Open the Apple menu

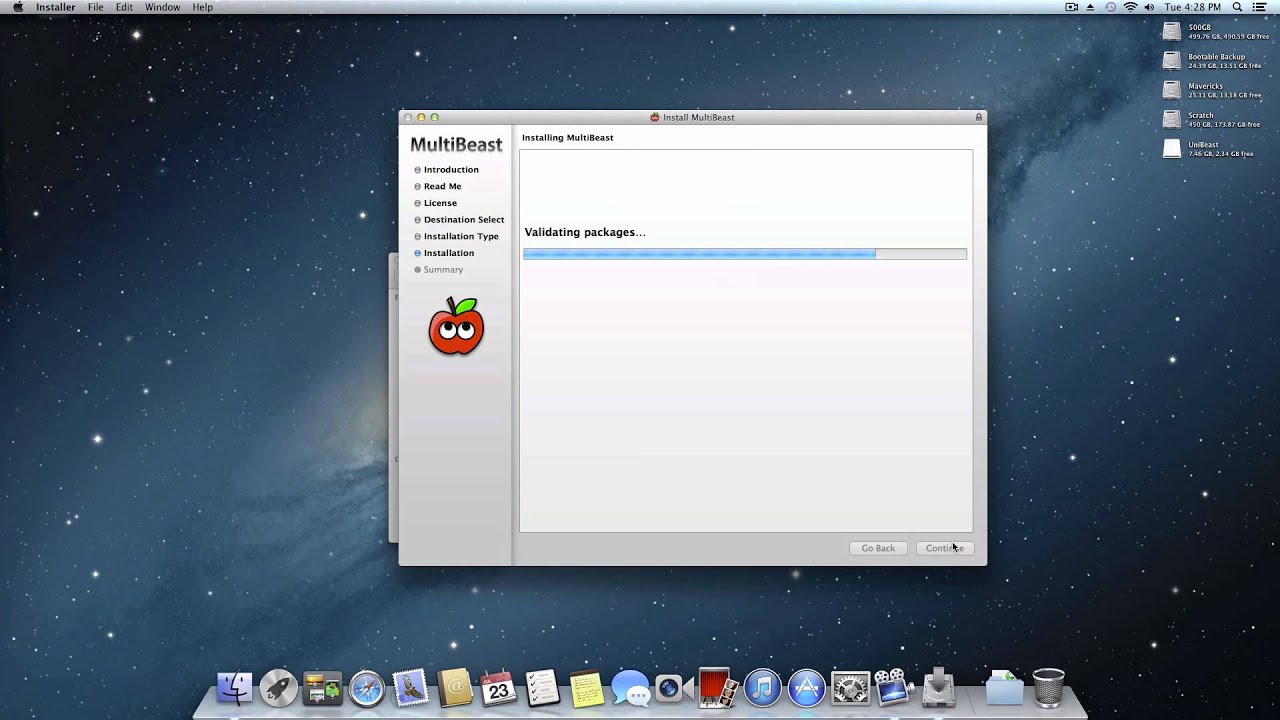18,7
